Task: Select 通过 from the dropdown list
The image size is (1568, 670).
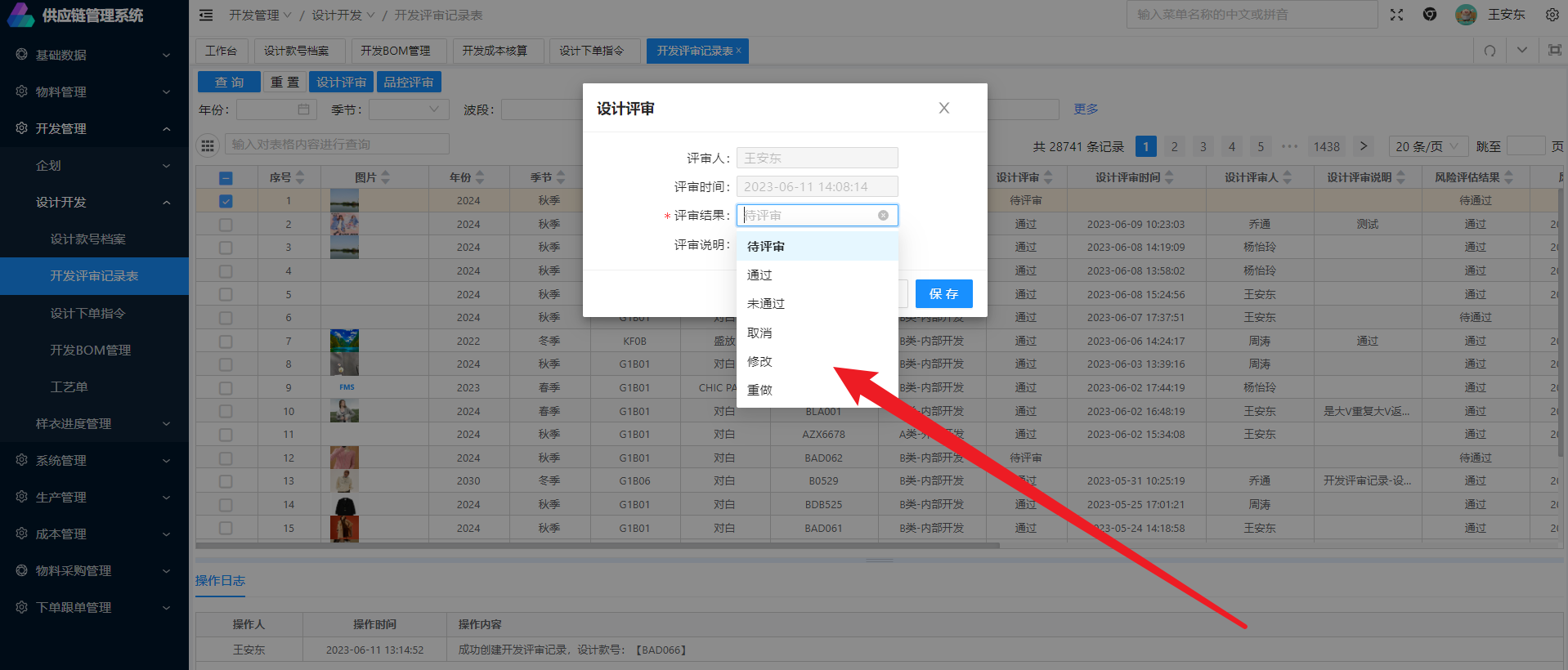Action: pos(759,275)
